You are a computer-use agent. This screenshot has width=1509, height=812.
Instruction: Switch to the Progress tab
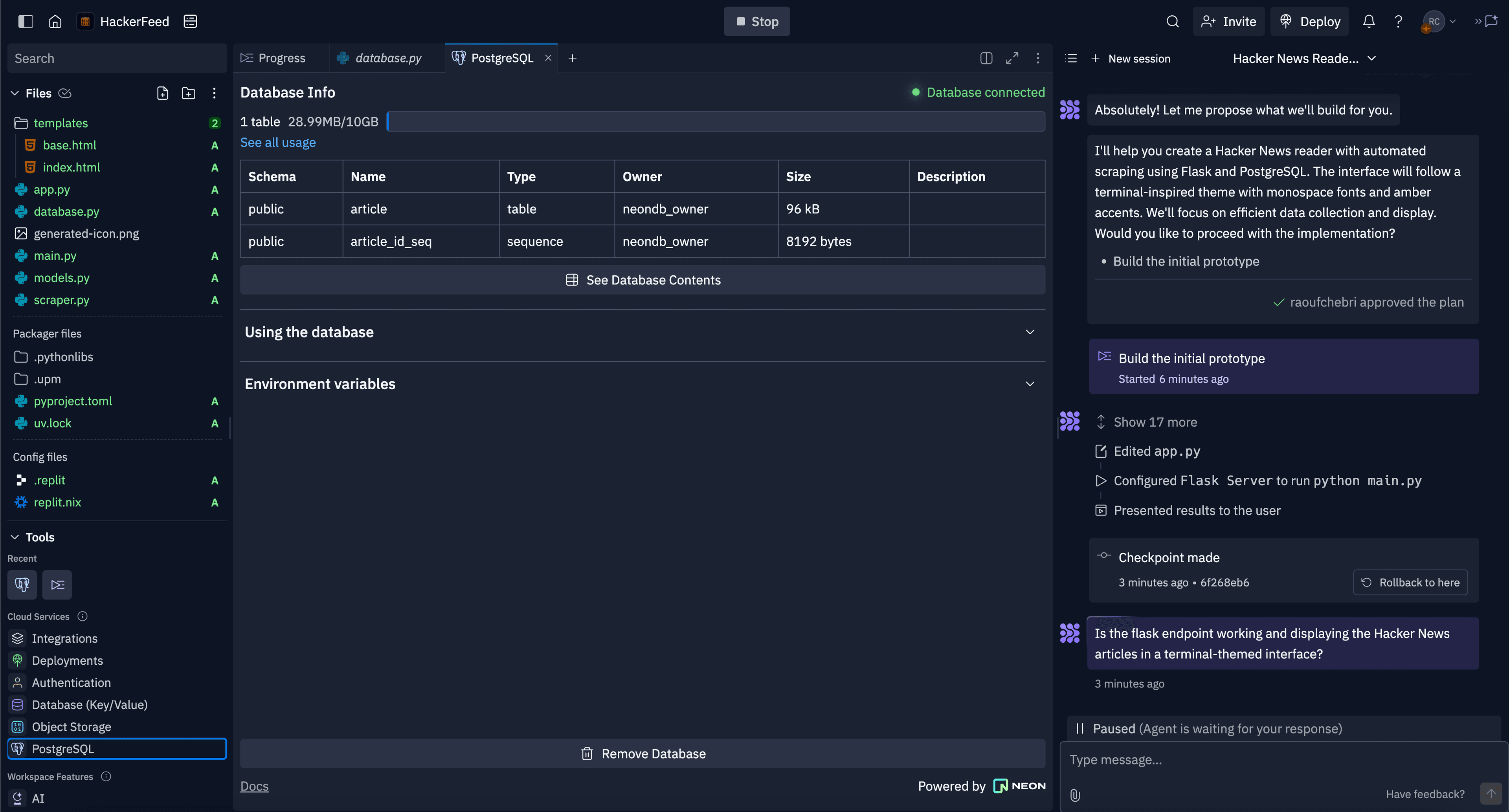[274, 58]
